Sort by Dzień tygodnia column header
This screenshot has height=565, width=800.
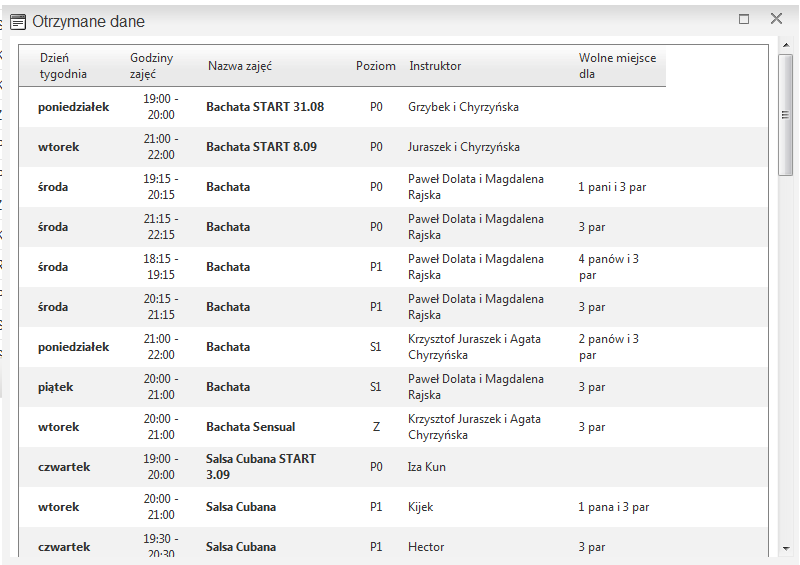63,66
